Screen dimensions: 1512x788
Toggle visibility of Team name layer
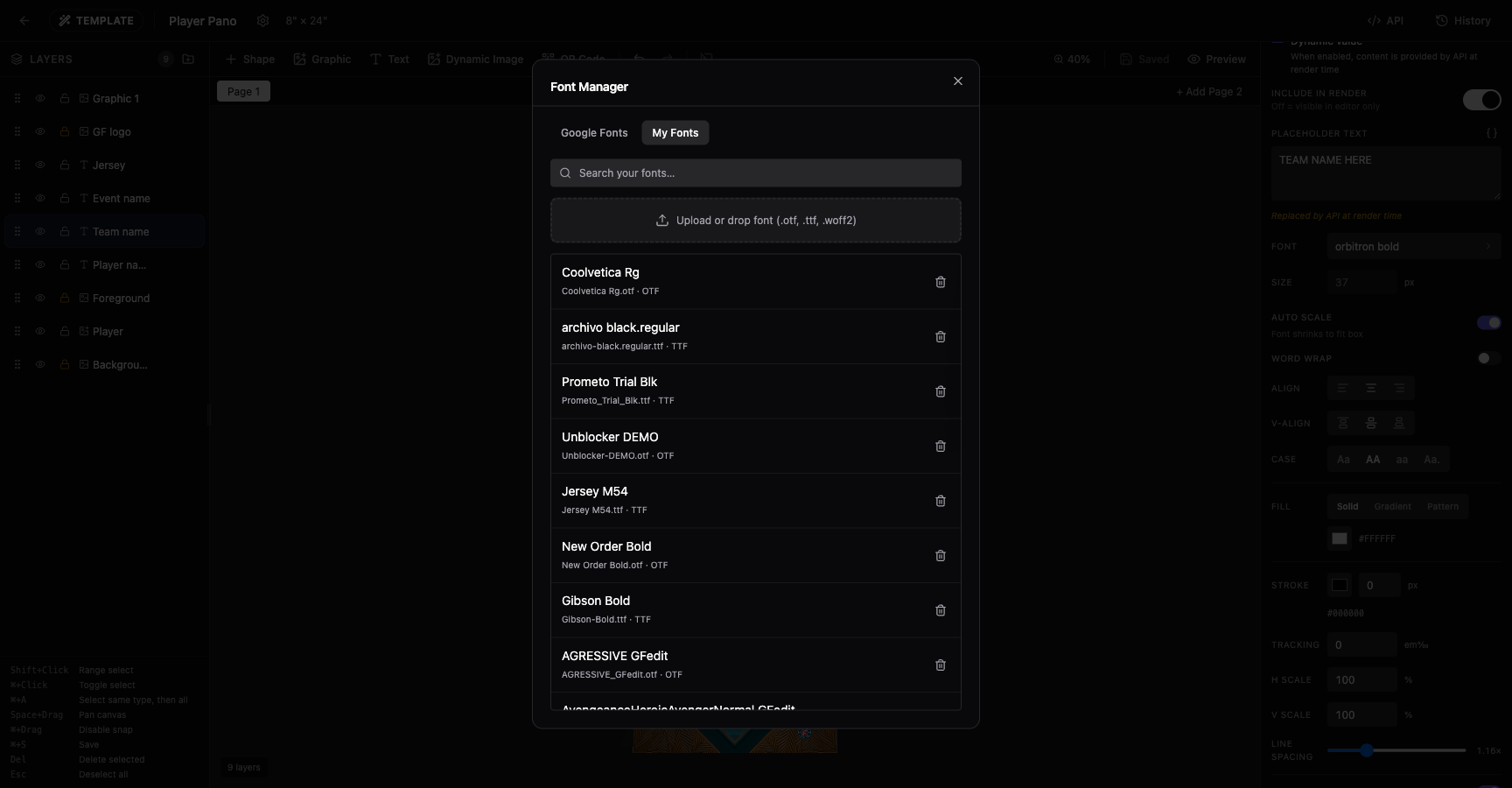click(40, 232)
